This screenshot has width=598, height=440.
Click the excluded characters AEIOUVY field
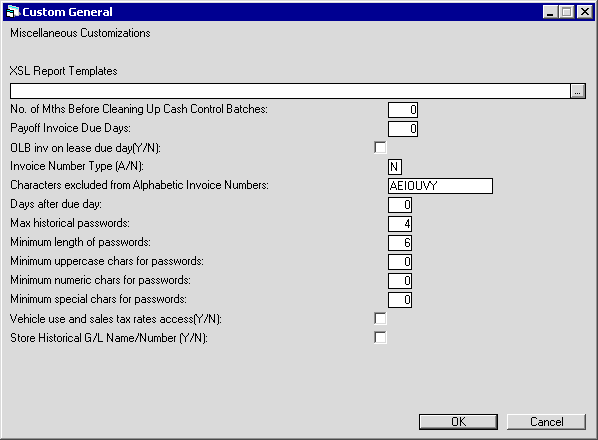[440, 186]
